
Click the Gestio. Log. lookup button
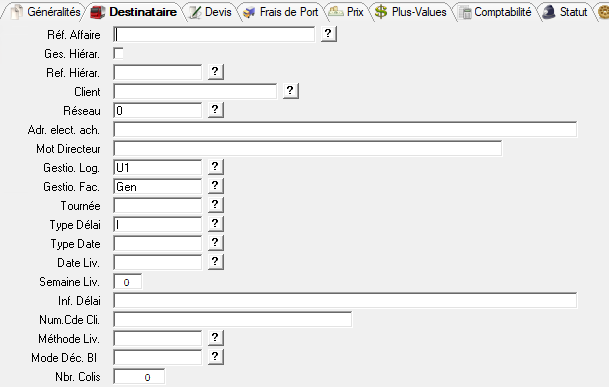click(x=216, y=167)
